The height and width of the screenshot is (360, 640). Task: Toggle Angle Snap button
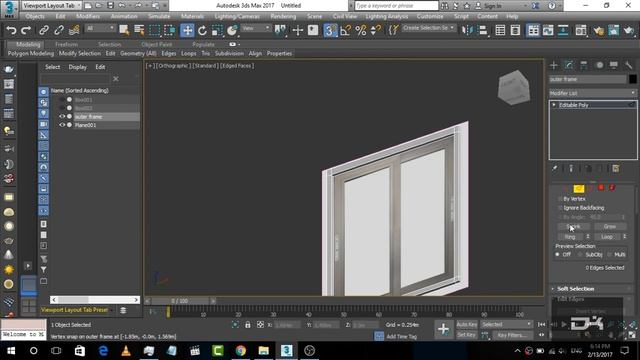(x=346, y=30)
